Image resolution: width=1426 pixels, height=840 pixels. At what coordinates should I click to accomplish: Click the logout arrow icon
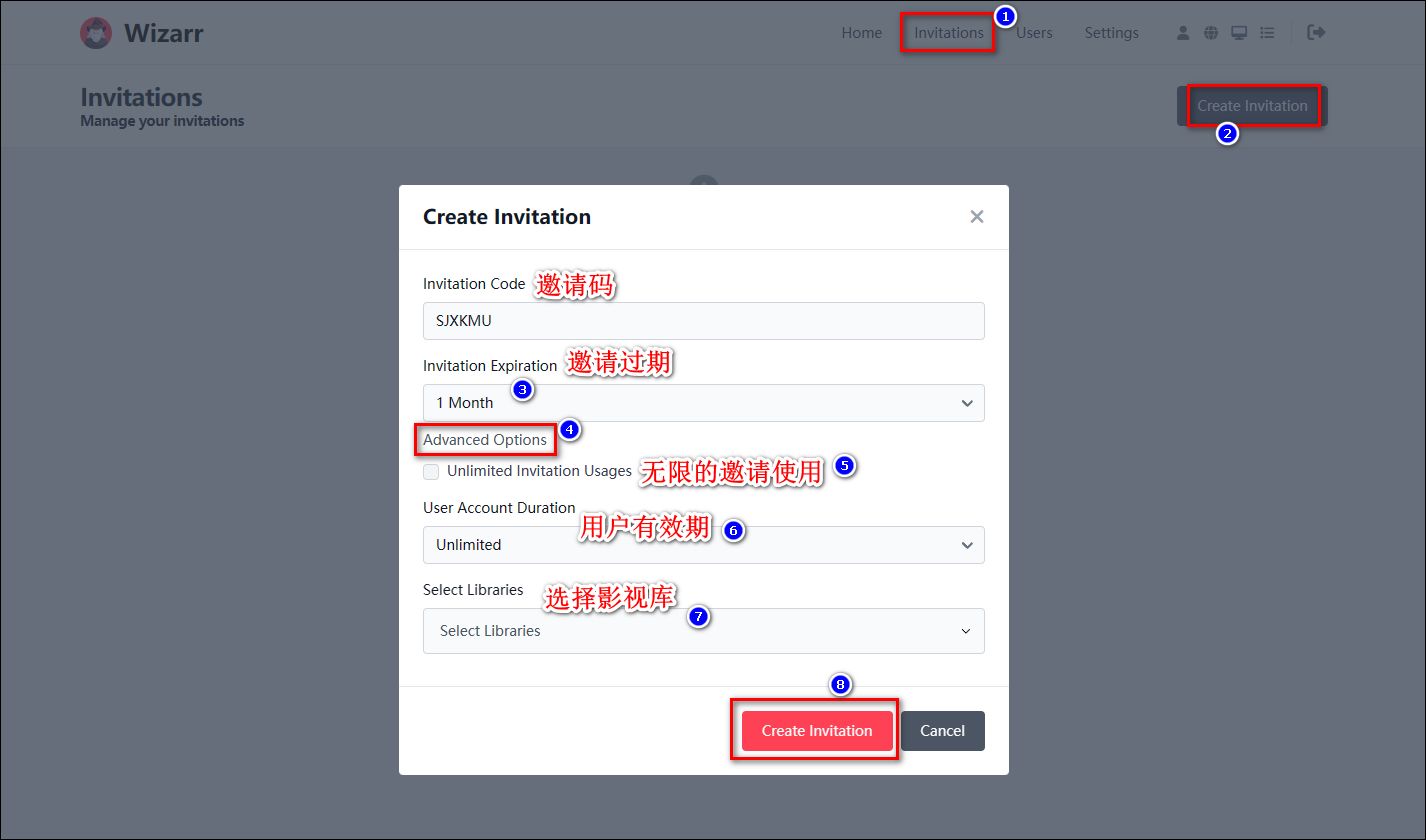1316,33
